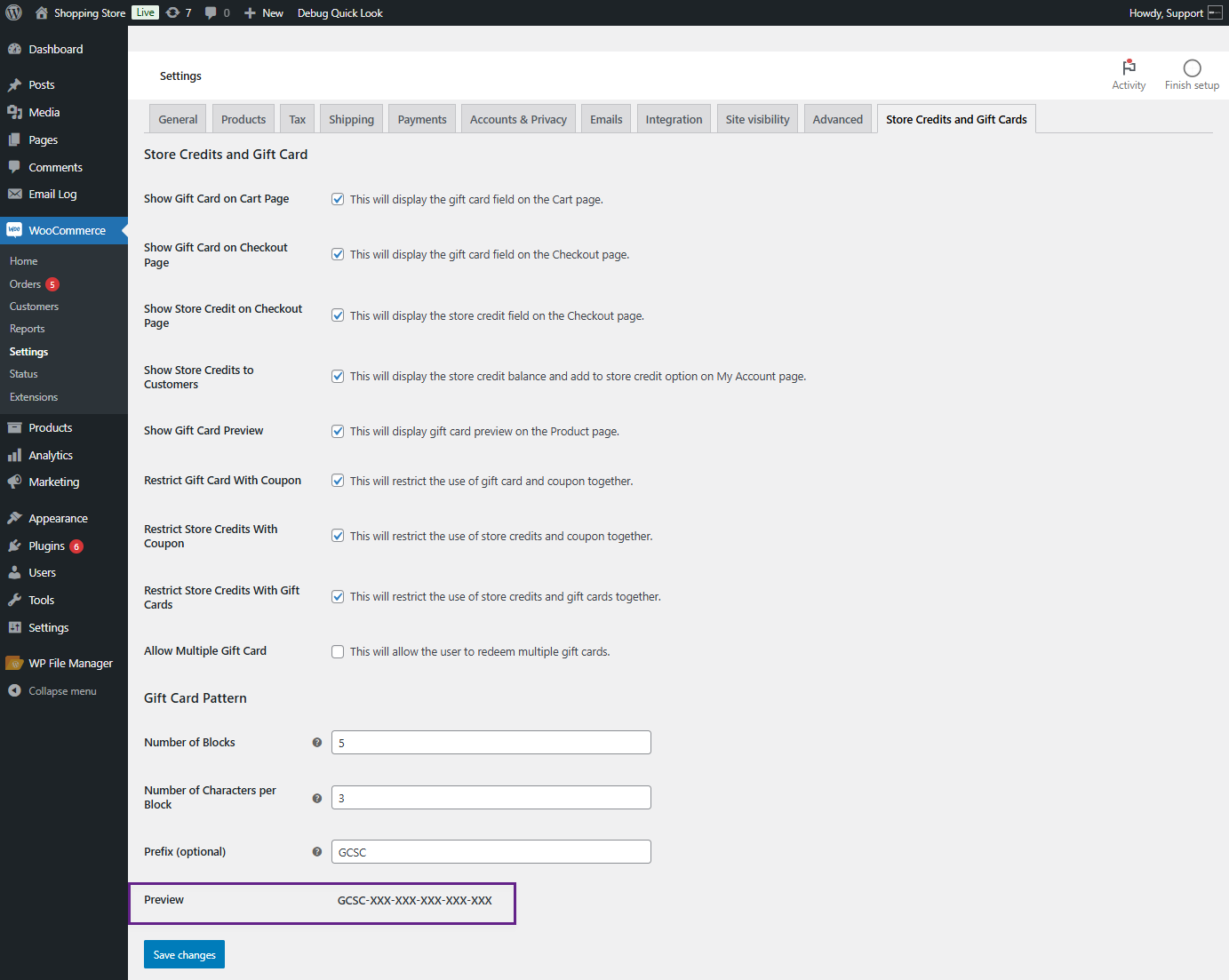The width and height of the screenshot is (1229, 980).
Task: Open WooCommerce Reports submenu
Action: coord(27,329)
